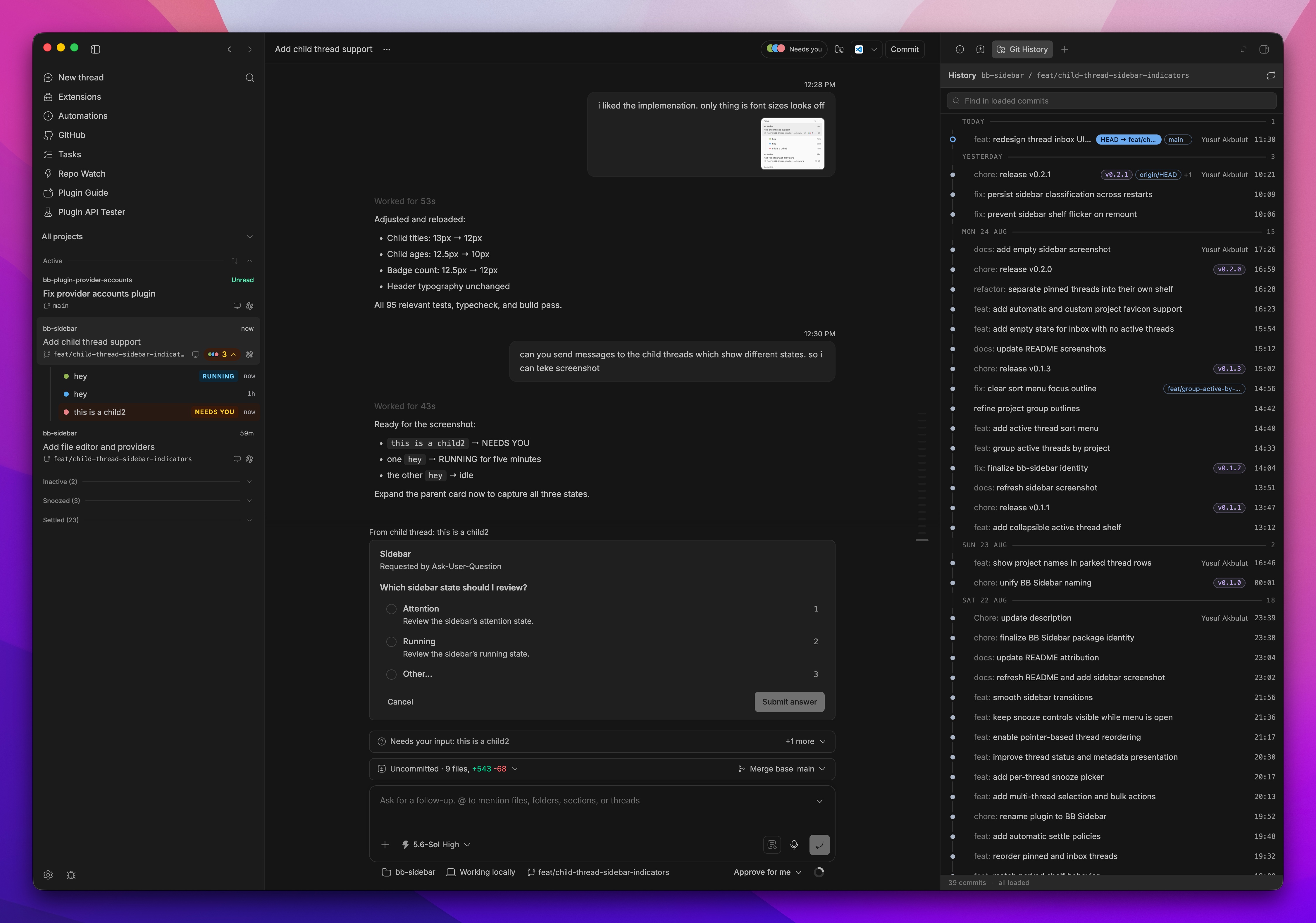Expand the Uncommitted files chevron

pos(515,769)
